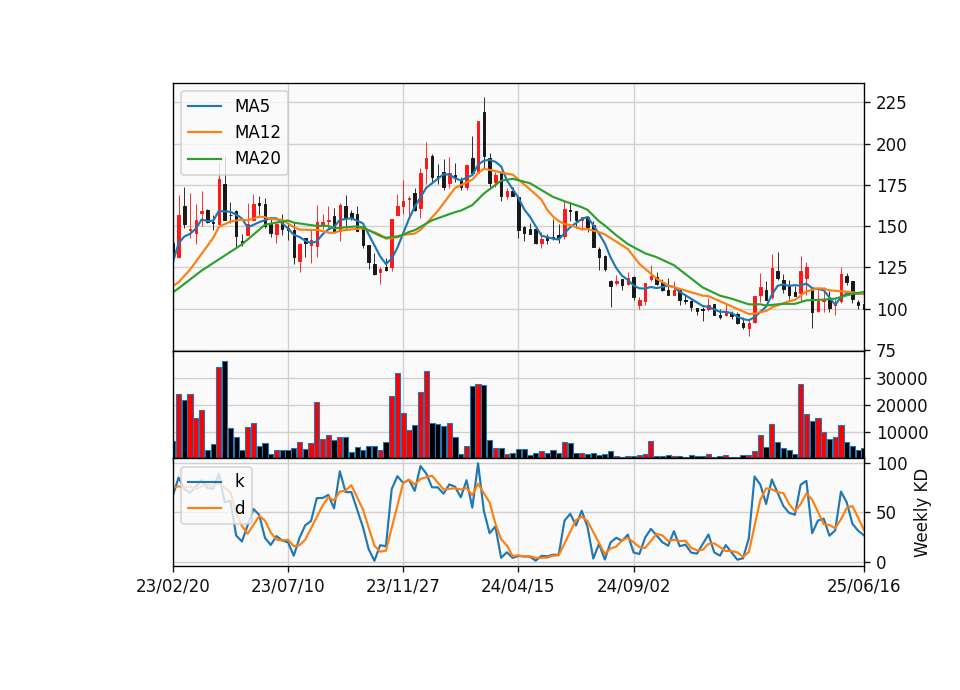
Task: Click the 25/06/16 date axis label
Action: pyautogui.click(x=864, y=586)
